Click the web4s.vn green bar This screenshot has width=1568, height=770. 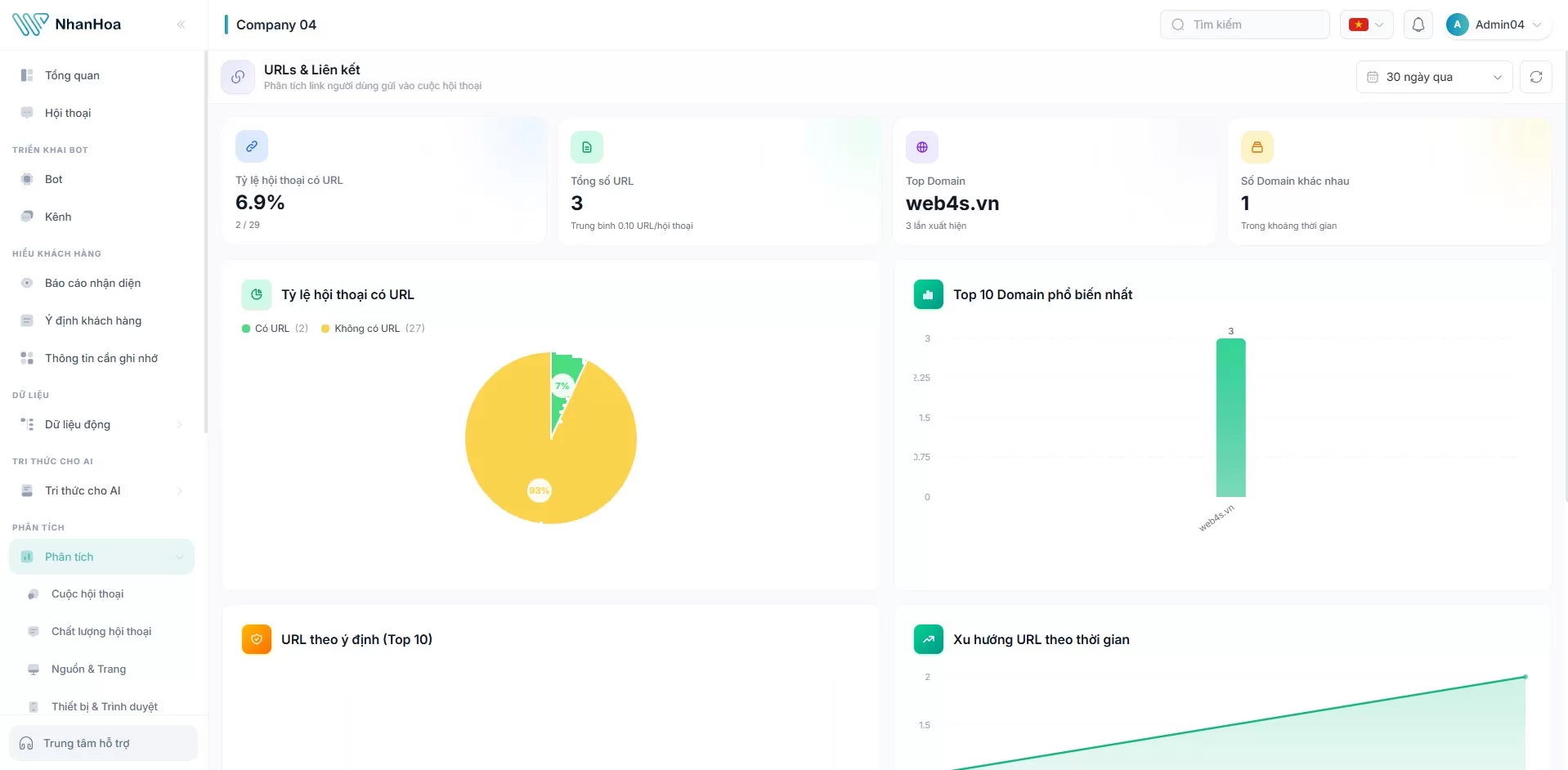(1230, 418)
